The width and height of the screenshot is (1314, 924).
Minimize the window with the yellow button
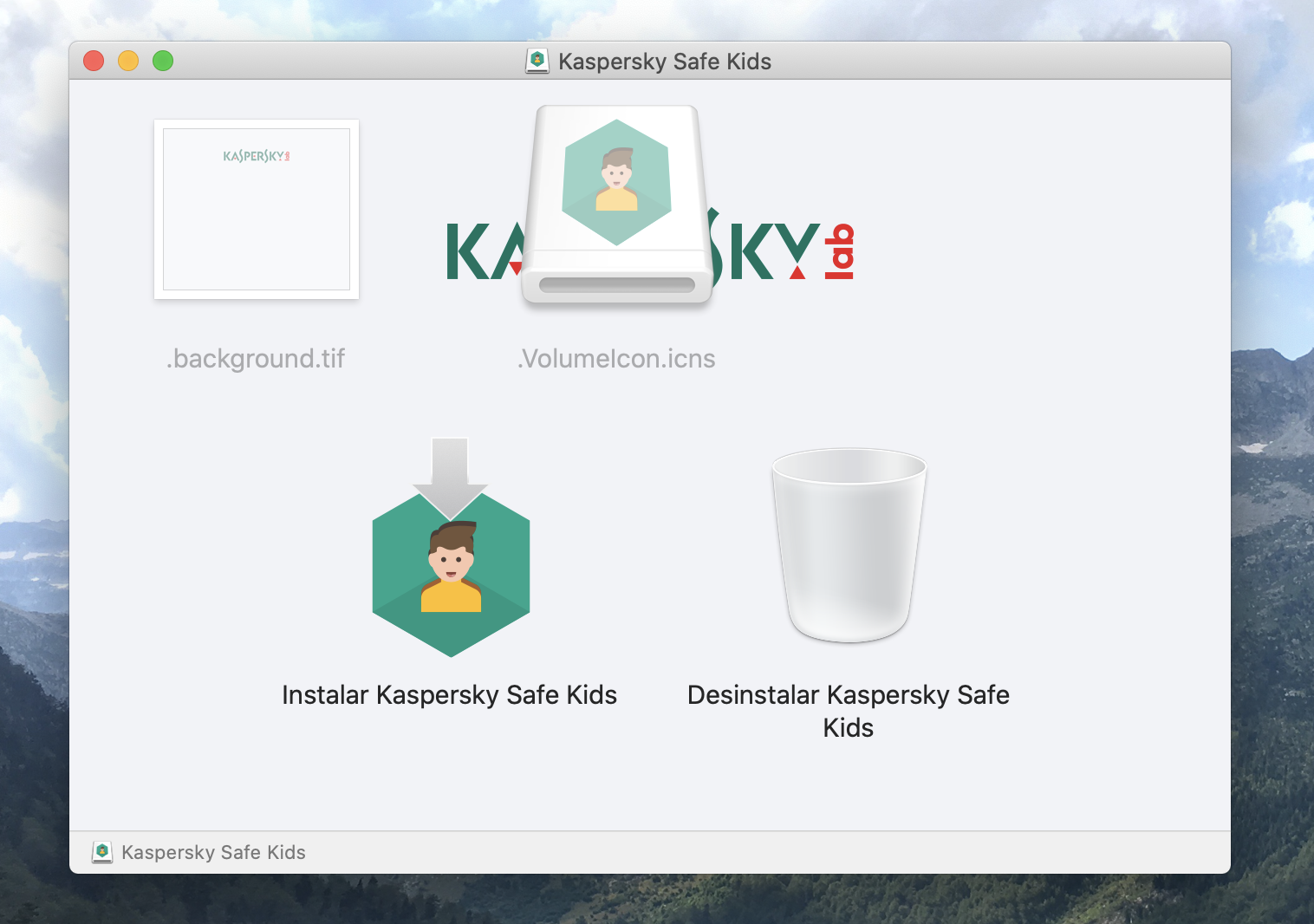click(x=128, y=61)
